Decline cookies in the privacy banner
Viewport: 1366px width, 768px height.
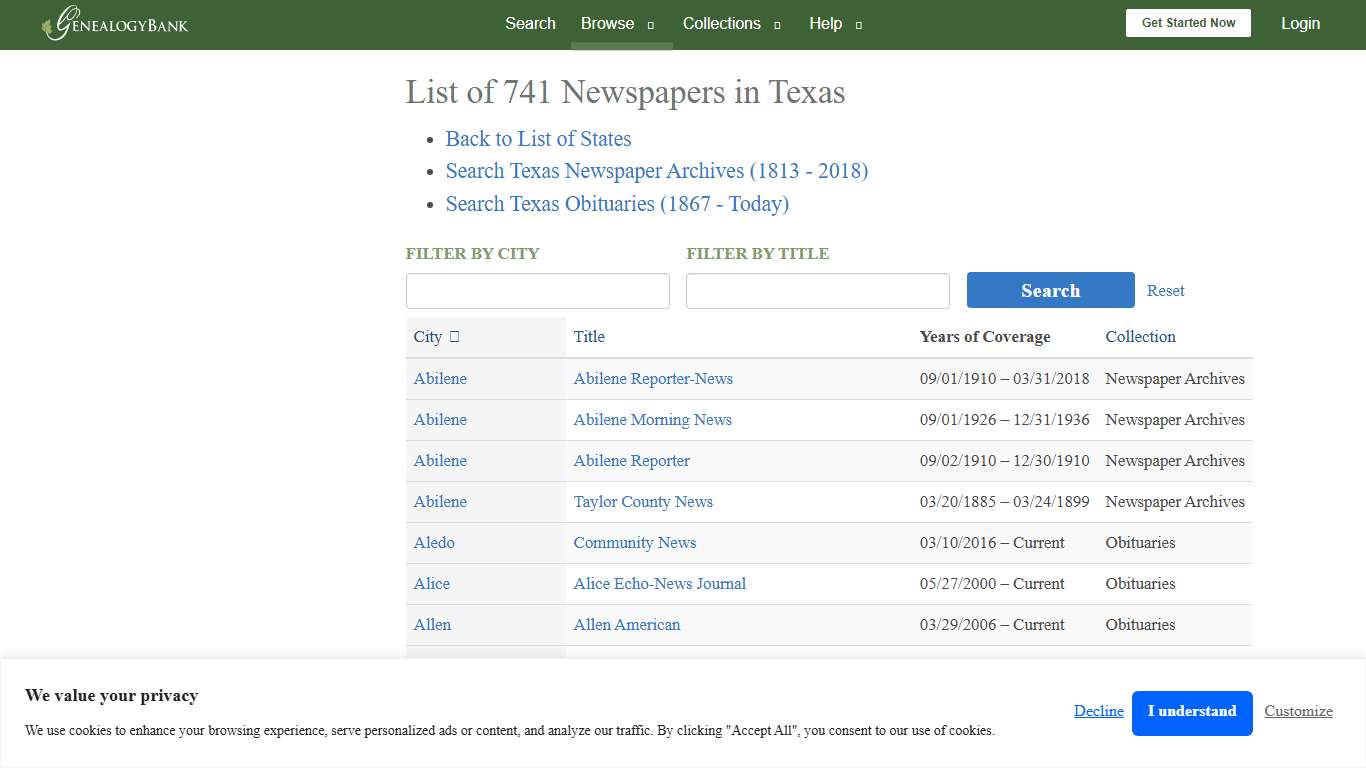[x=1098, y=711]
